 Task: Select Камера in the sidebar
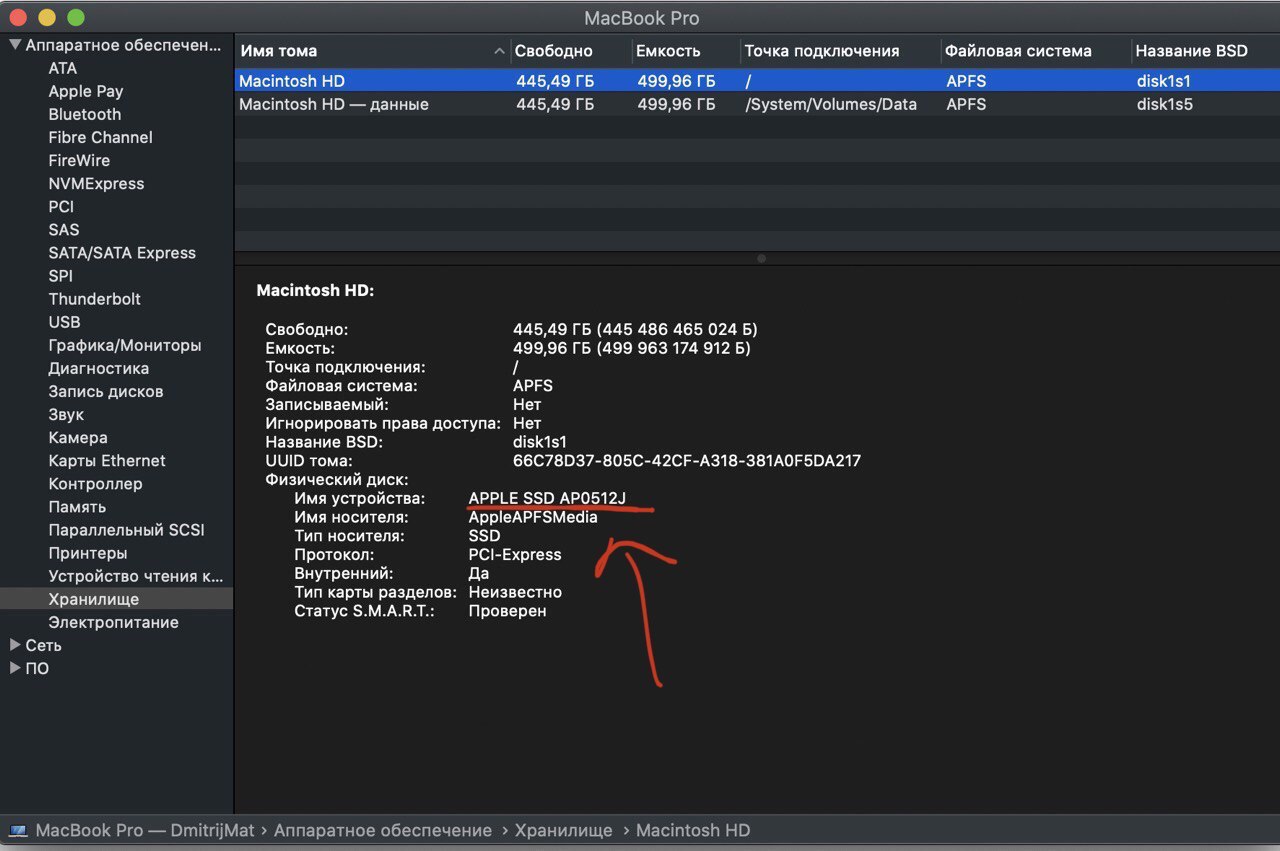[78, 437]
